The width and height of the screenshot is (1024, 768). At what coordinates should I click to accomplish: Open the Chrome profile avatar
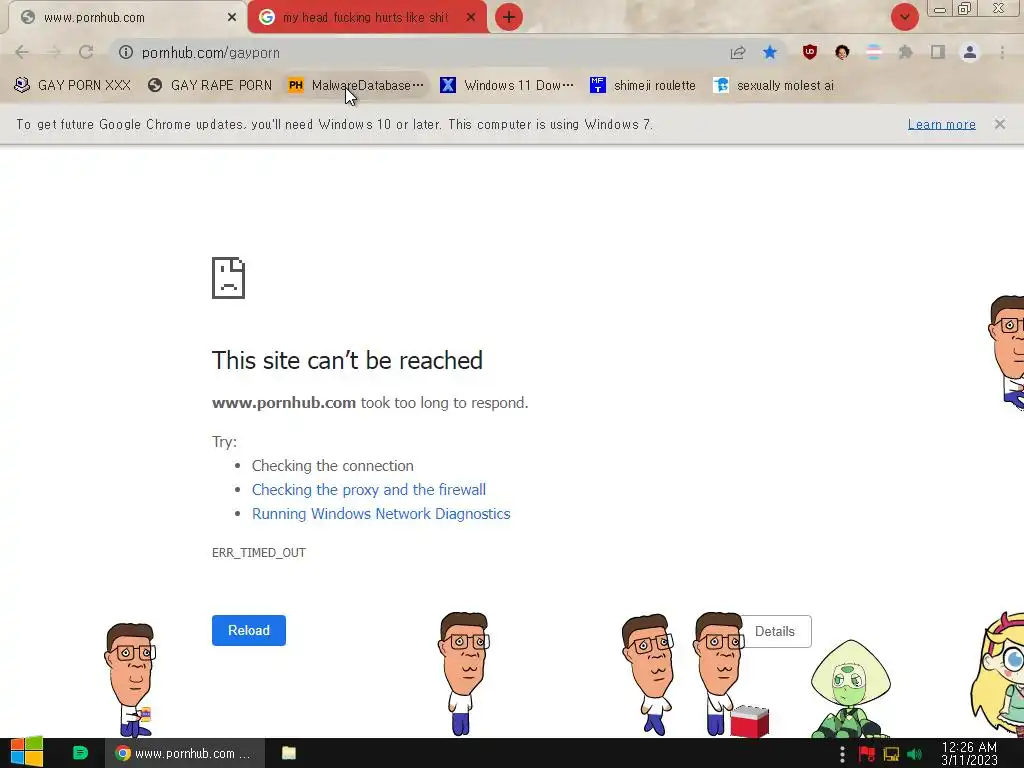click(x=970, y=52)
